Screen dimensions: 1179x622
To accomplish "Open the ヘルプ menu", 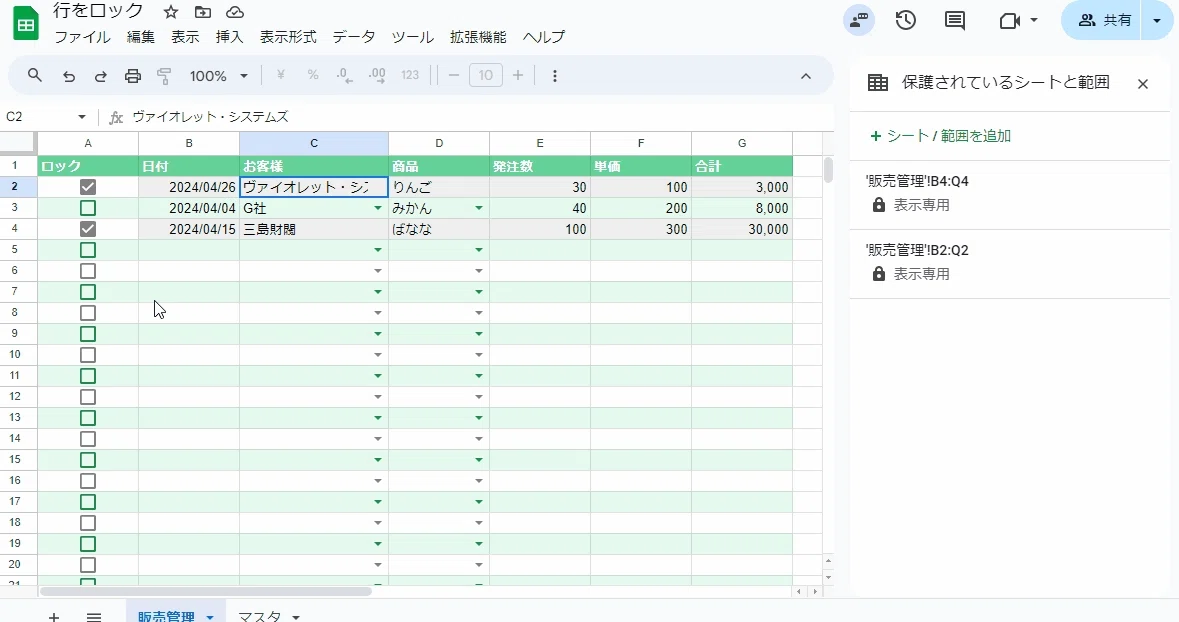I will pyautogui.click(x=544, y=37).
